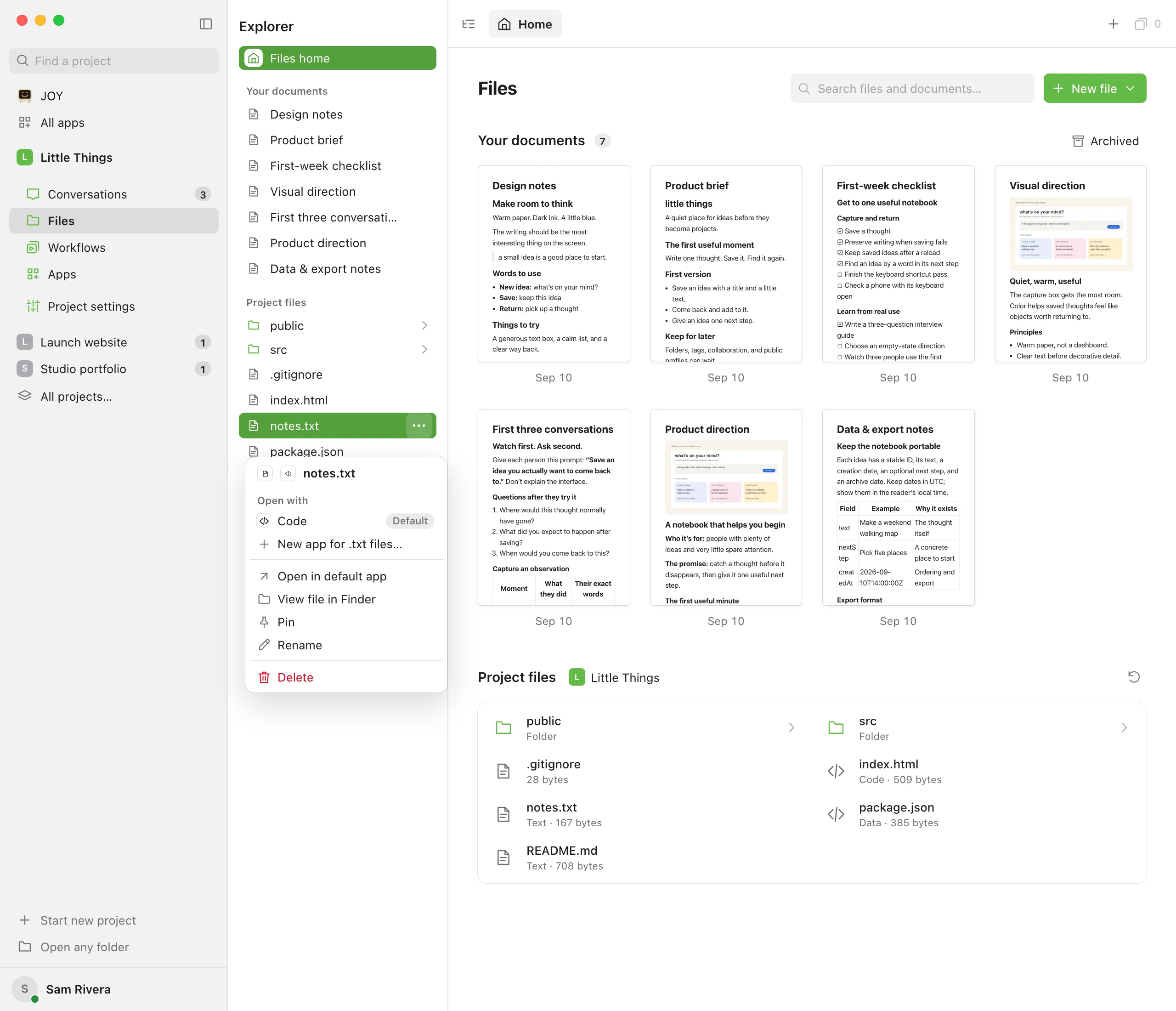Delete notes.txt from the menu

345,677
